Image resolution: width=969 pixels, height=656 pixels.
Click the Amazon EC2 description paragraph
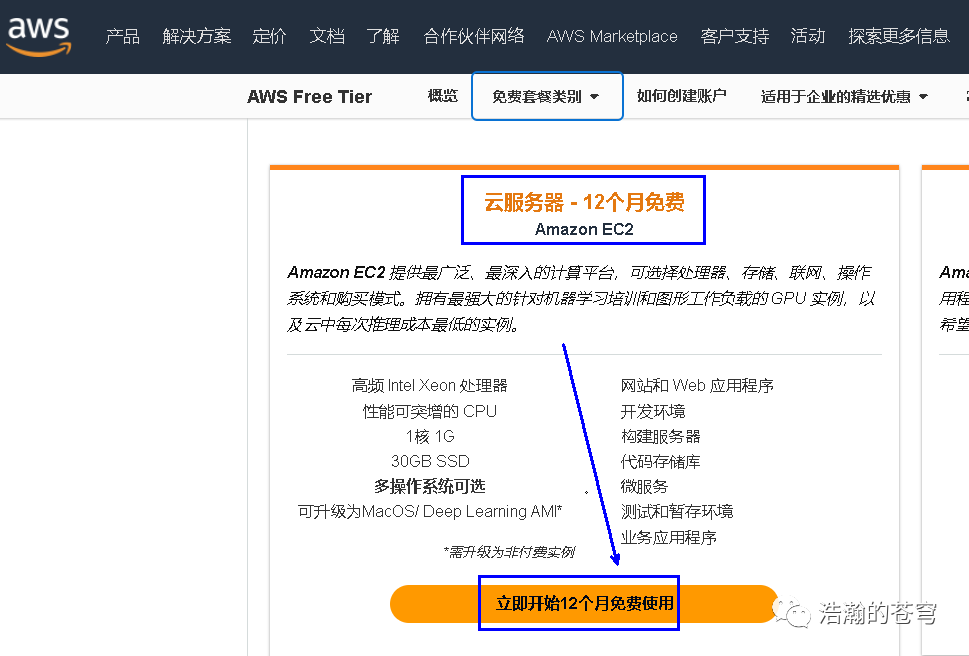click(x=581, y=298)
